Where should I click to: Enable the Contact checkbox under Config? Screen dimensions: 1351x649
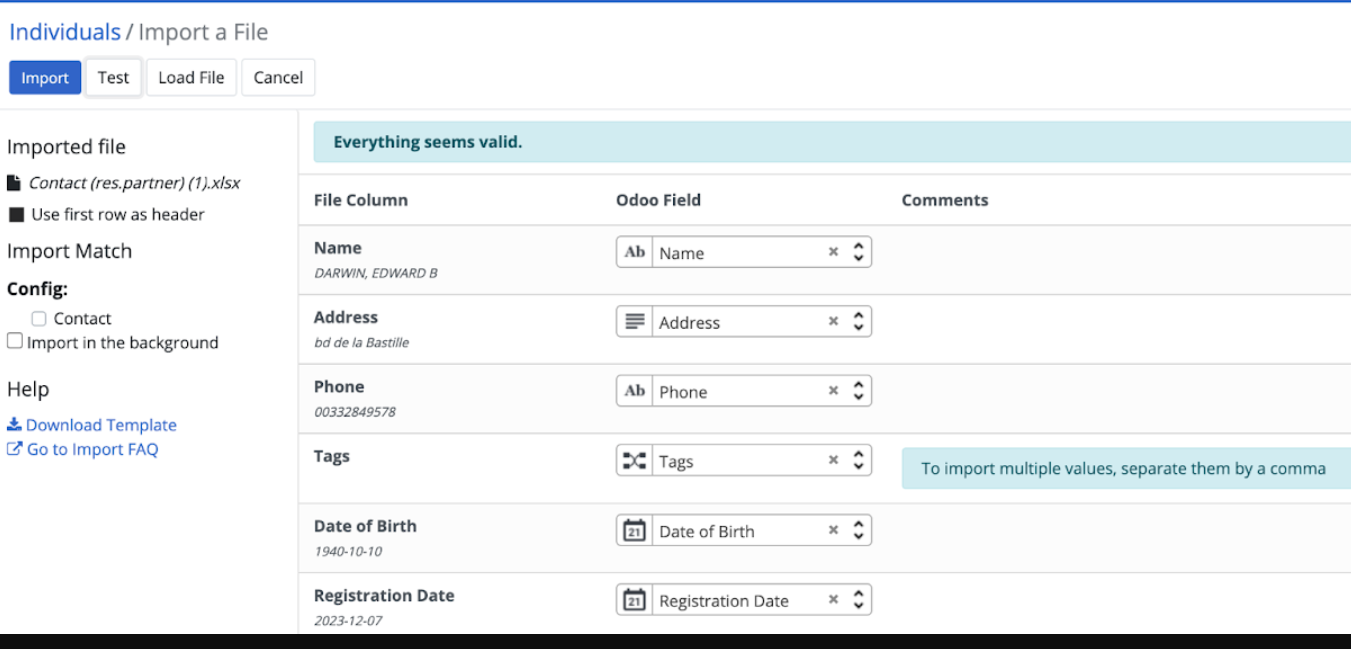pyautogui.click(x=38, y=318)
